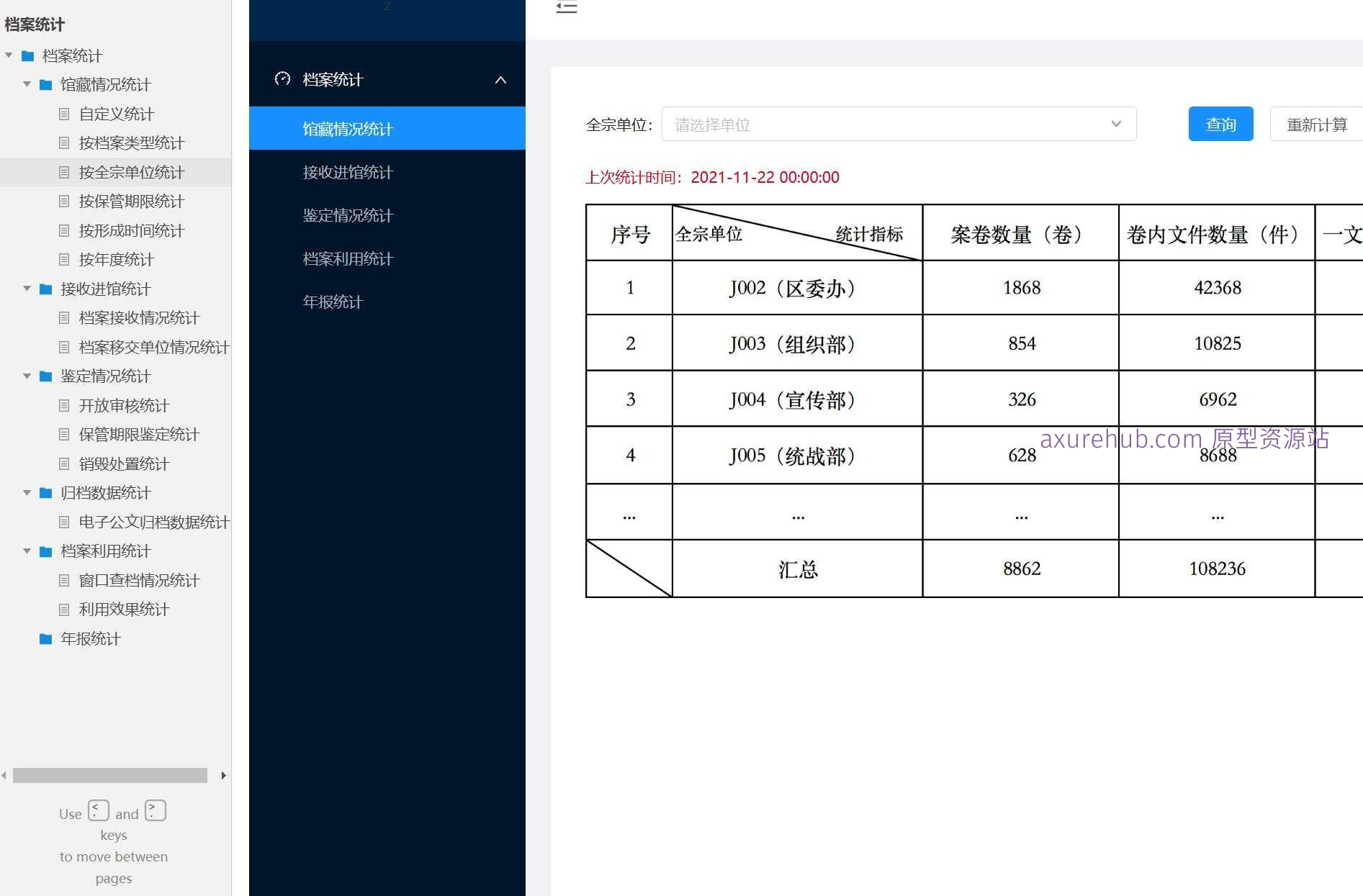This screenshot has width=1363, height=896.
Task: Click the dashboard icon beside 档案统计
Action: [282, 79]
